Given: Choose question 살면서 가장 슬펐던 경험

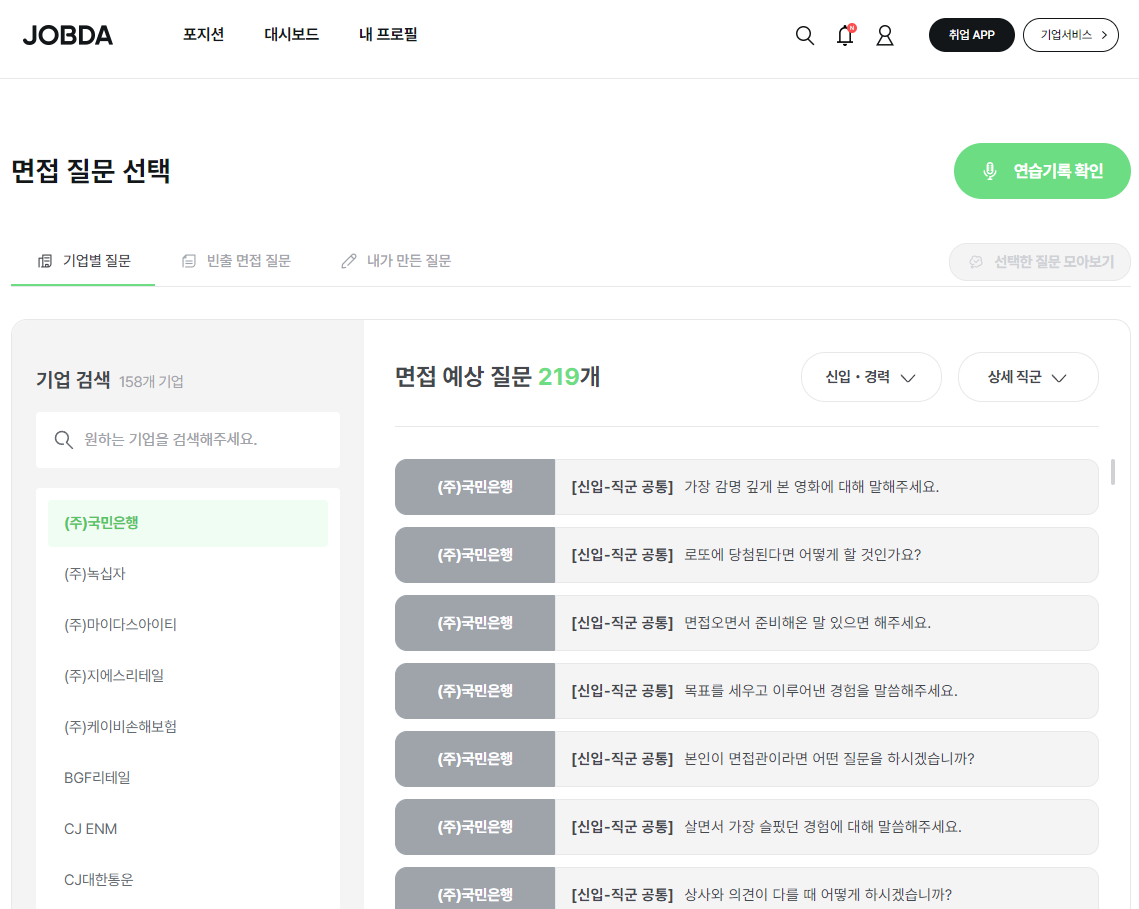Looking at the screenshot, I should pos(746,827).
